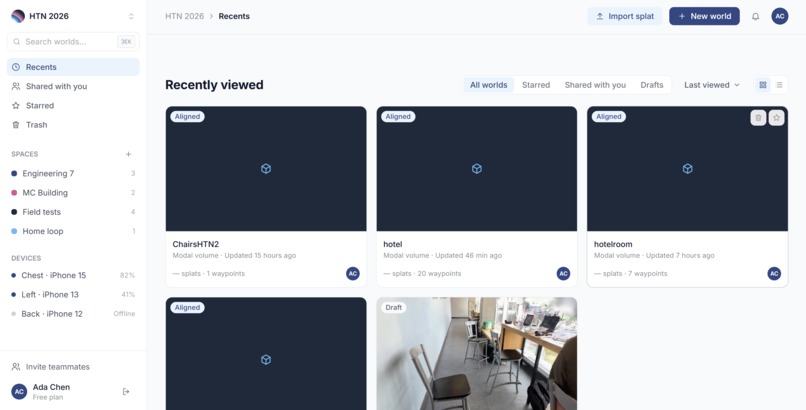Select the Left · iPhone 13 device
The height and width of the screenshot is (410, 806).
coord(73,294)
